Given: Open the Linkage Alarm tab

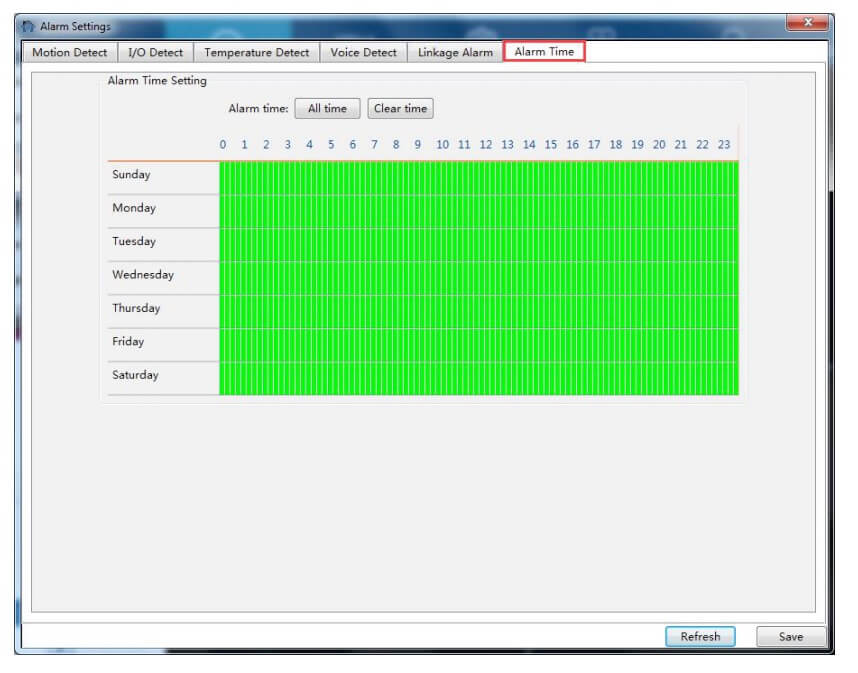Looking at the screenshot, I should 455,53.
